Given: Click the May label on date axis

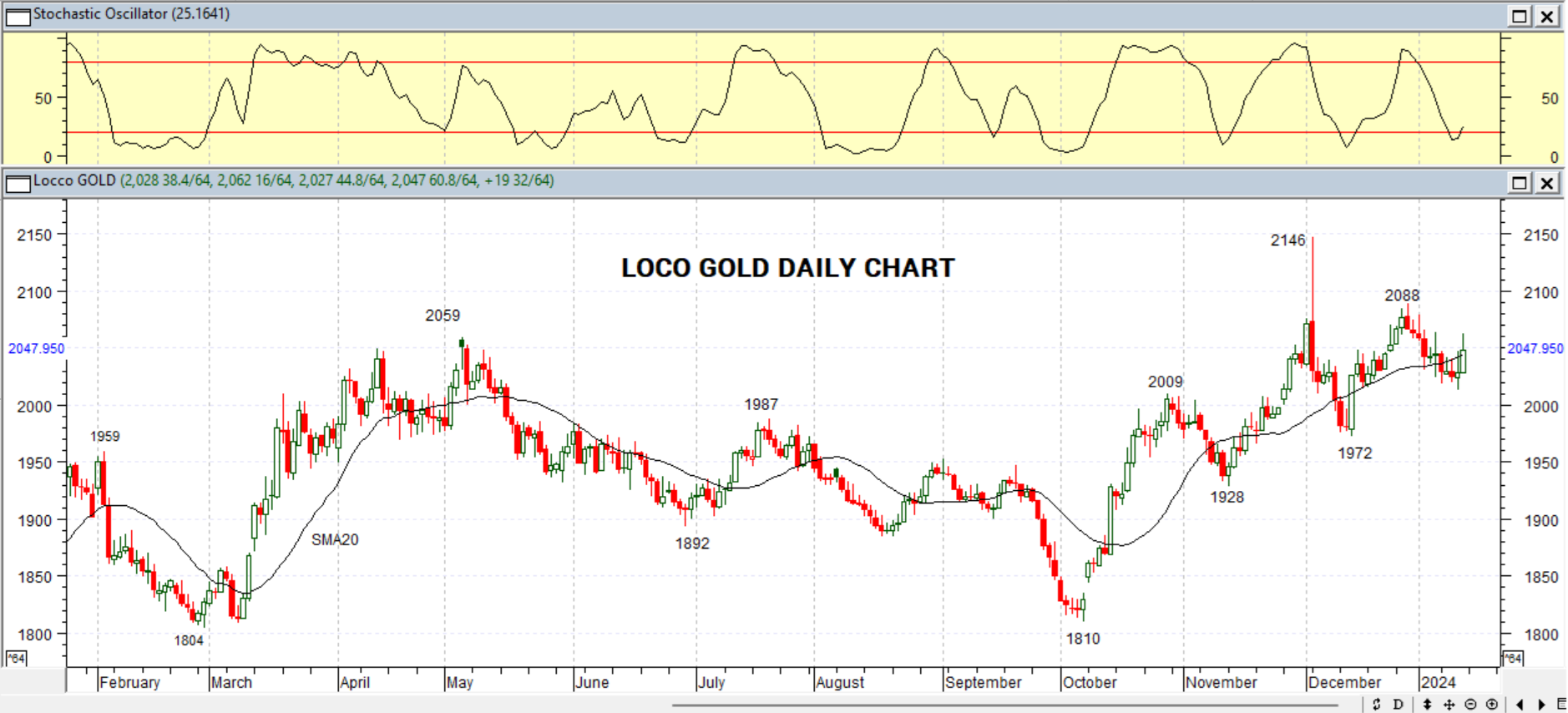Looking at the screenshot, I should pyautogui.click(x=460, y=683).
